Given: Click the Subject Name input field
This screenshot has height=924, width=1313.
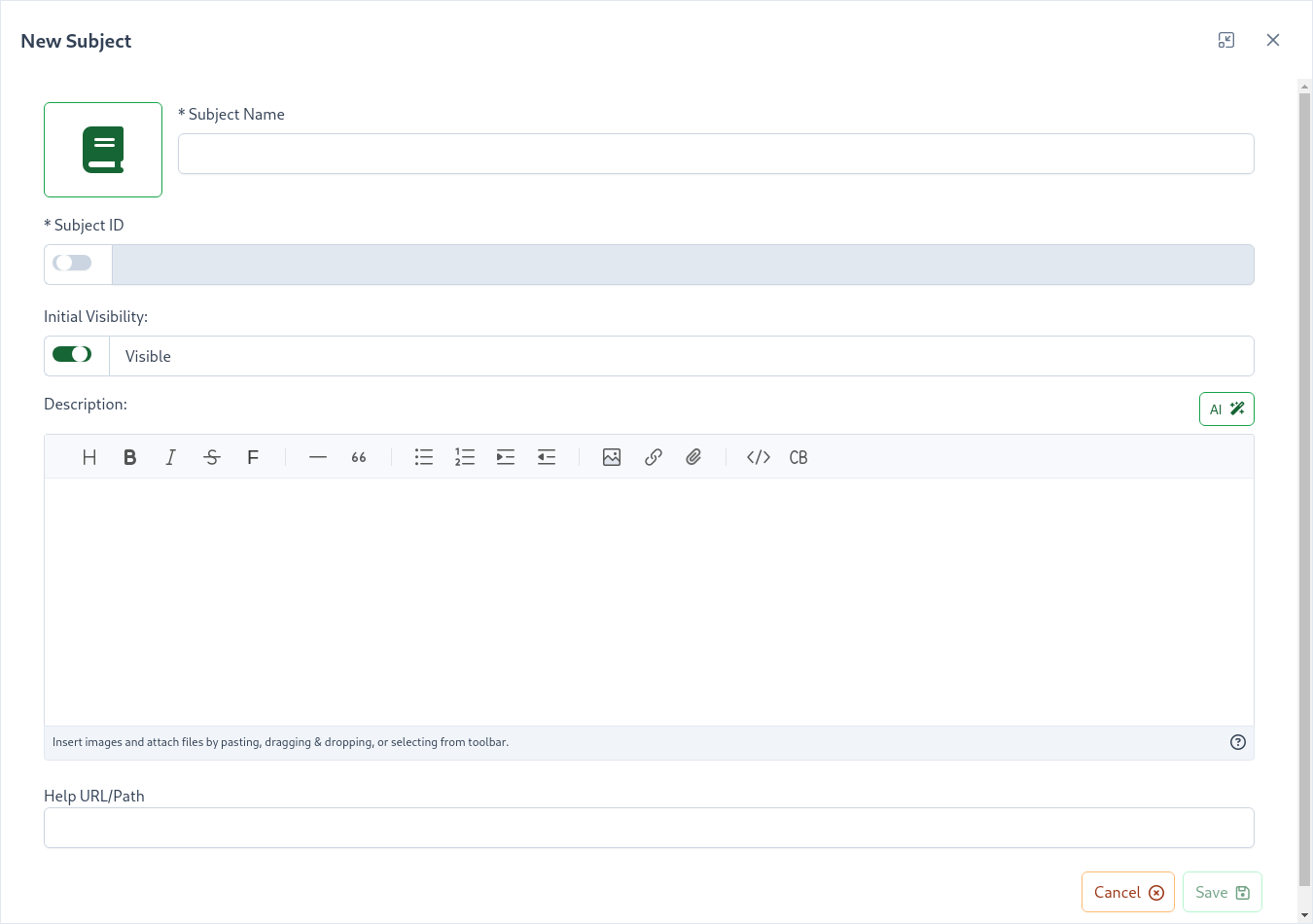Looking at the screenshot, I should 716,154.
